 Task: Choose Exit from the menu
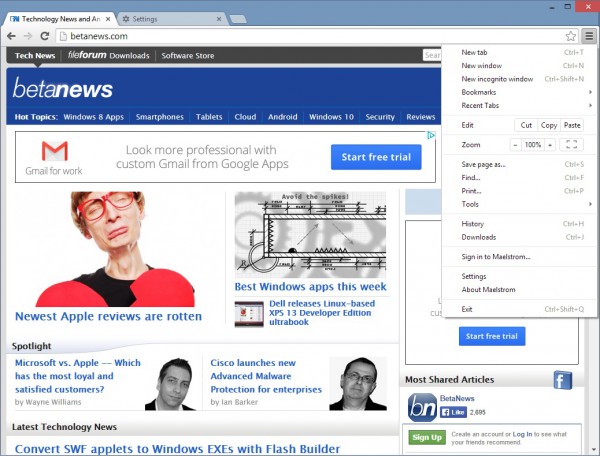click(x=519, y=309)
